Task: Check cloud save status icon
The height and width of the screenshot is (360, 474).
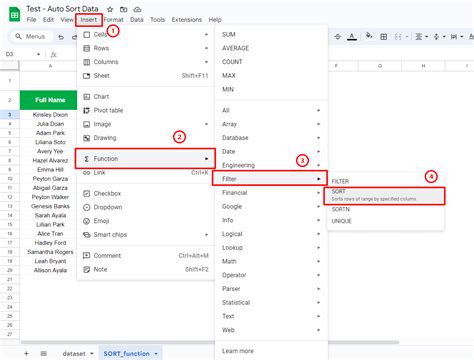Action: pos(137,9)
